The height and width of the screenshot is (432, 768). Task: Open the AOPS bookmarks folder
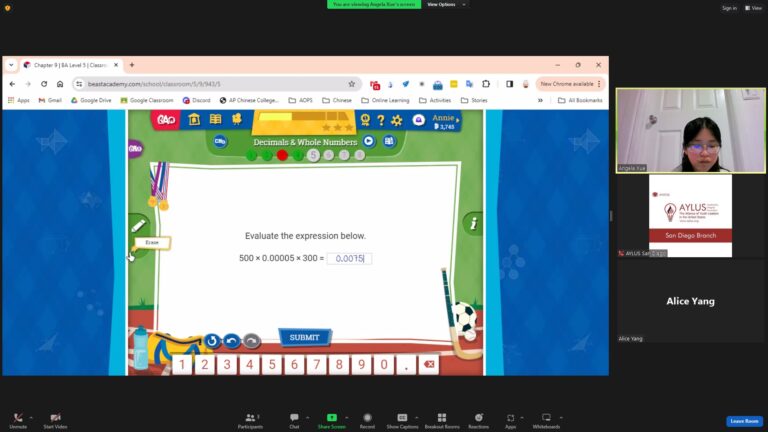[x=300, y=100]
